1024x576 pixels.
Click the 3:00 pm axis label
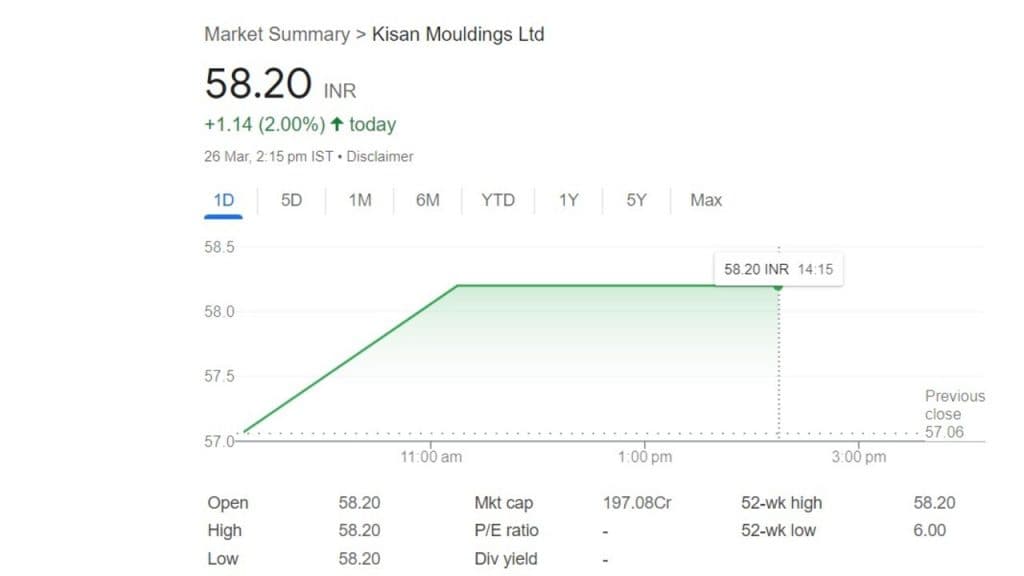point(858,457)
